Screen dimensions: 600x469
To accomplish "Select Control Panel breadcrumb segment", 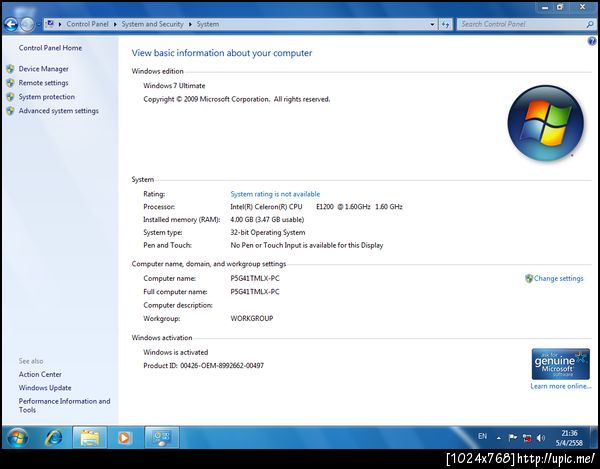I will pos(87,24).
